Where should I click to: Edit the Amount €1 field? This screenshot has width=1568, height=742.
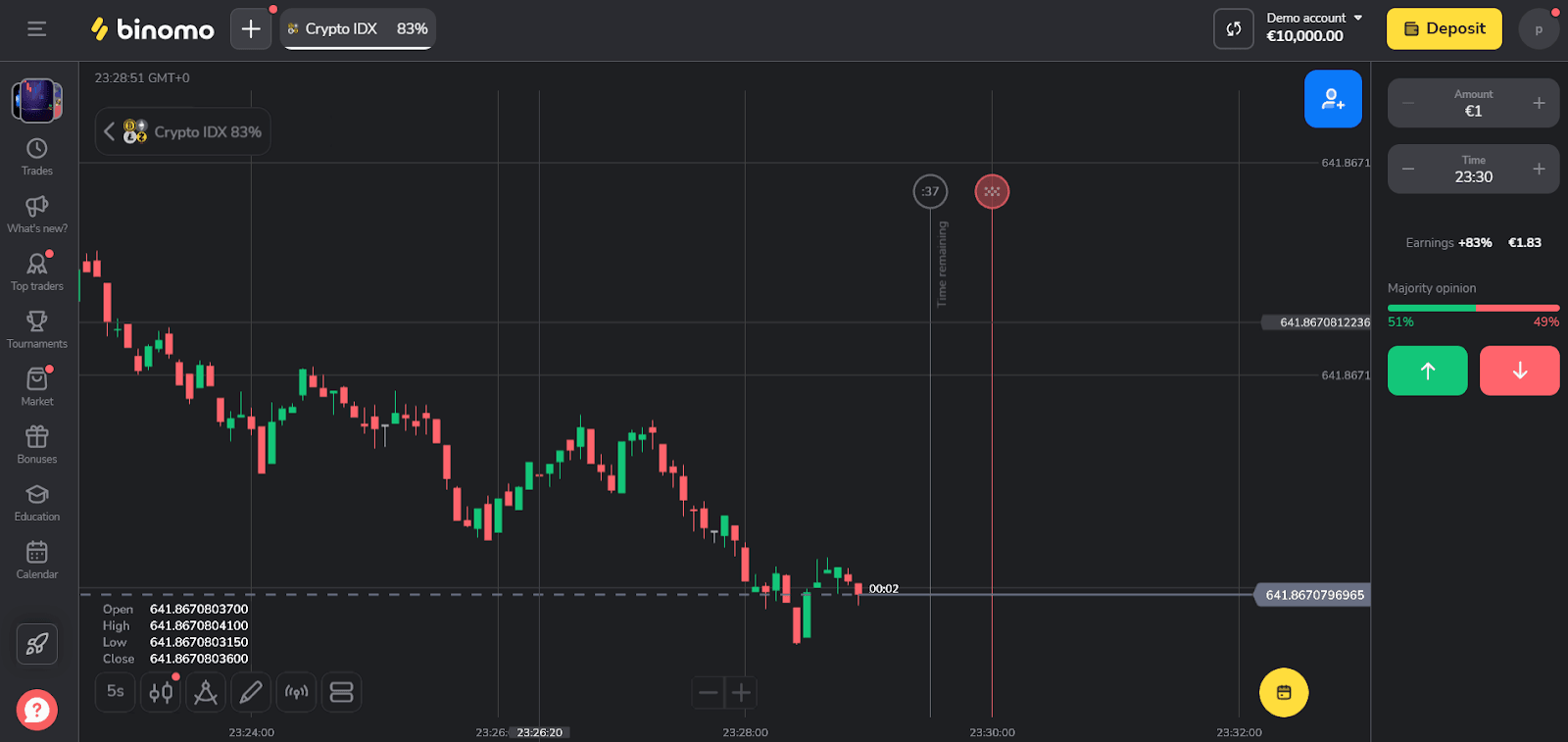click(x=1473, y=103)
